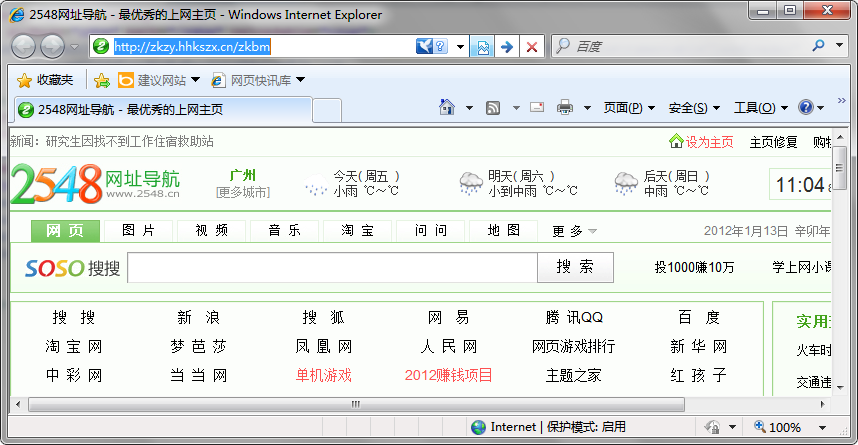Image resolution: width=858 pixels, height=445 pixels.
Task: Click the horizontal scrollbar thumb
Action: (355, 404)
